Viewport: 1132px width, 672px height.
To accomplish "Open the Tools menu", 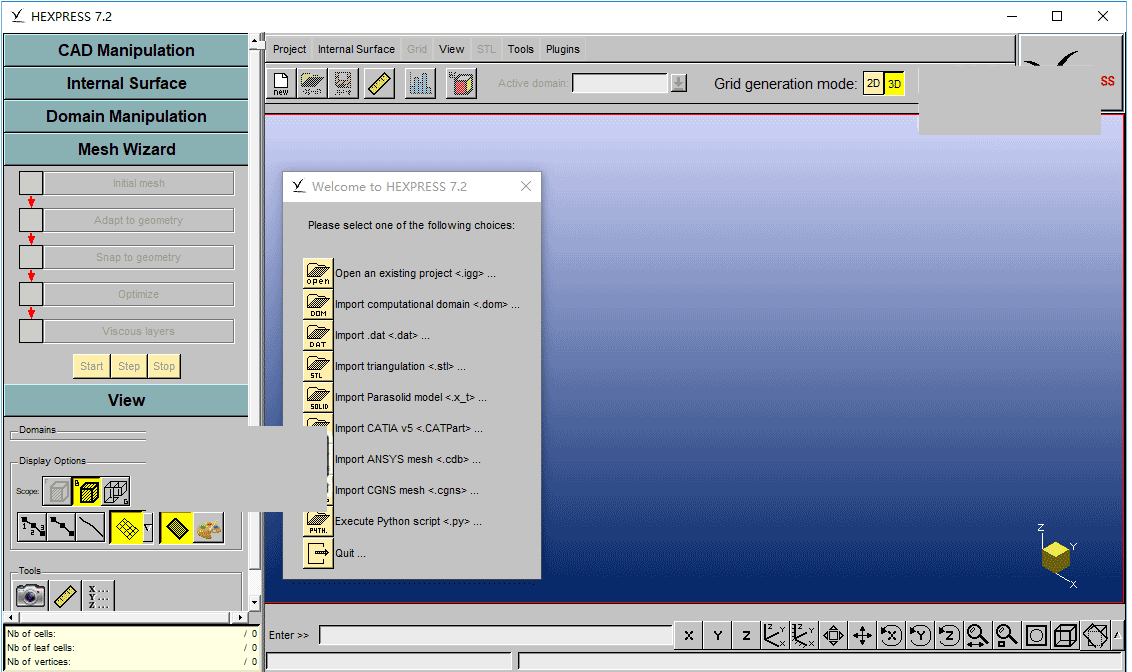I will (x=521, y=49).
